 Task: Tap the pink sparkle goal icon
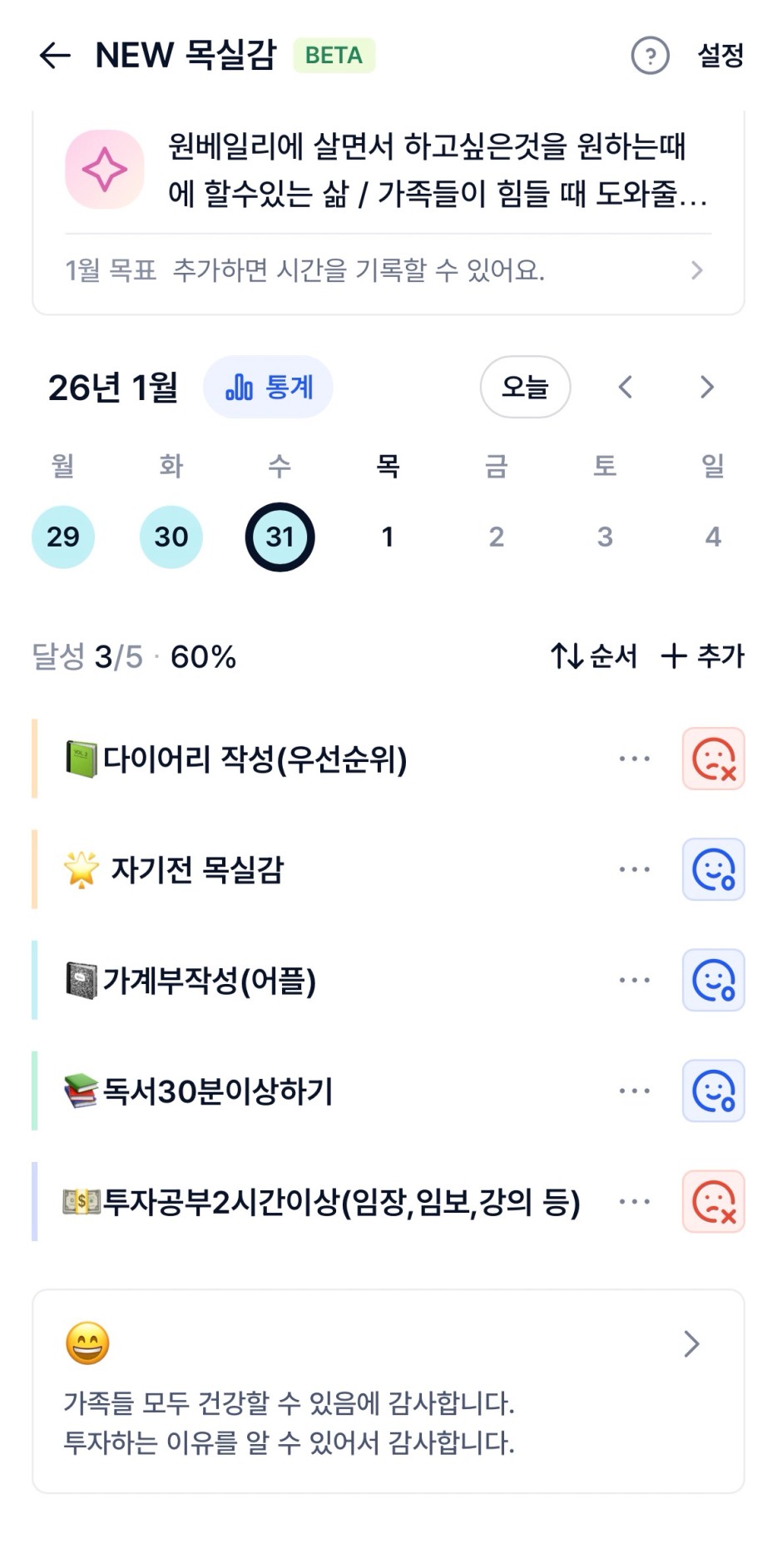[x=105, y=170]
